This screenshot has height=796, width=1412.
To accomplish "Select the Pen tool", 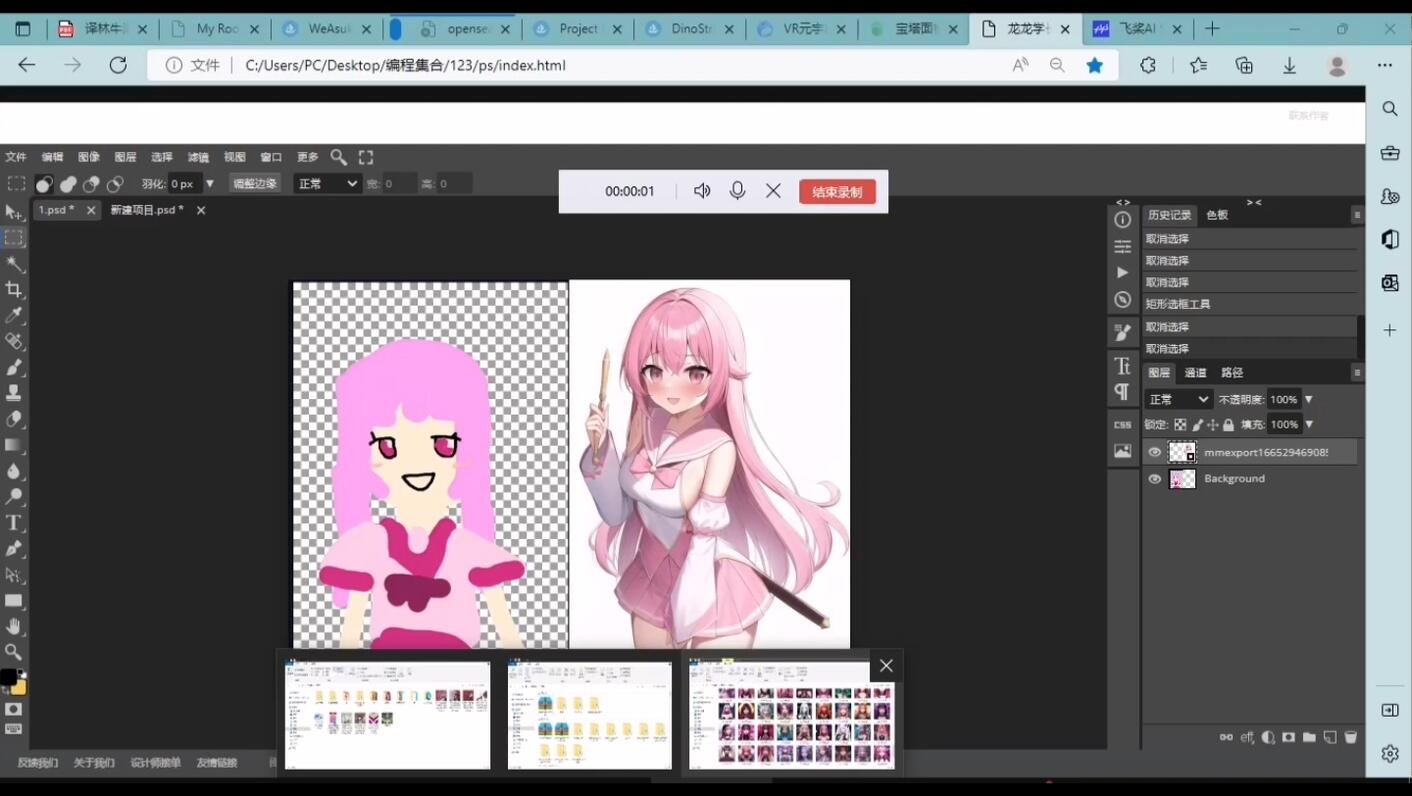I will point(14,549).
